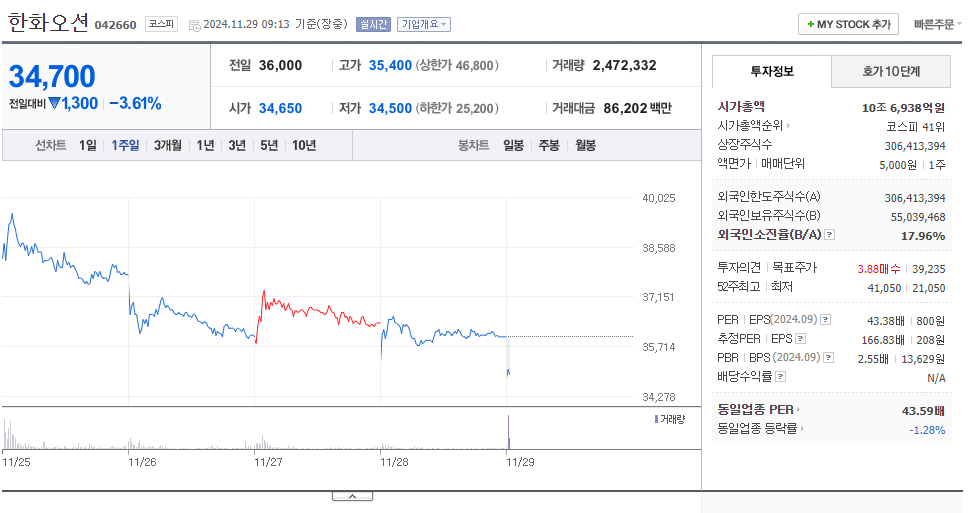
Task: Click the ranking value 코스피 41위
Action: (915, 127)
